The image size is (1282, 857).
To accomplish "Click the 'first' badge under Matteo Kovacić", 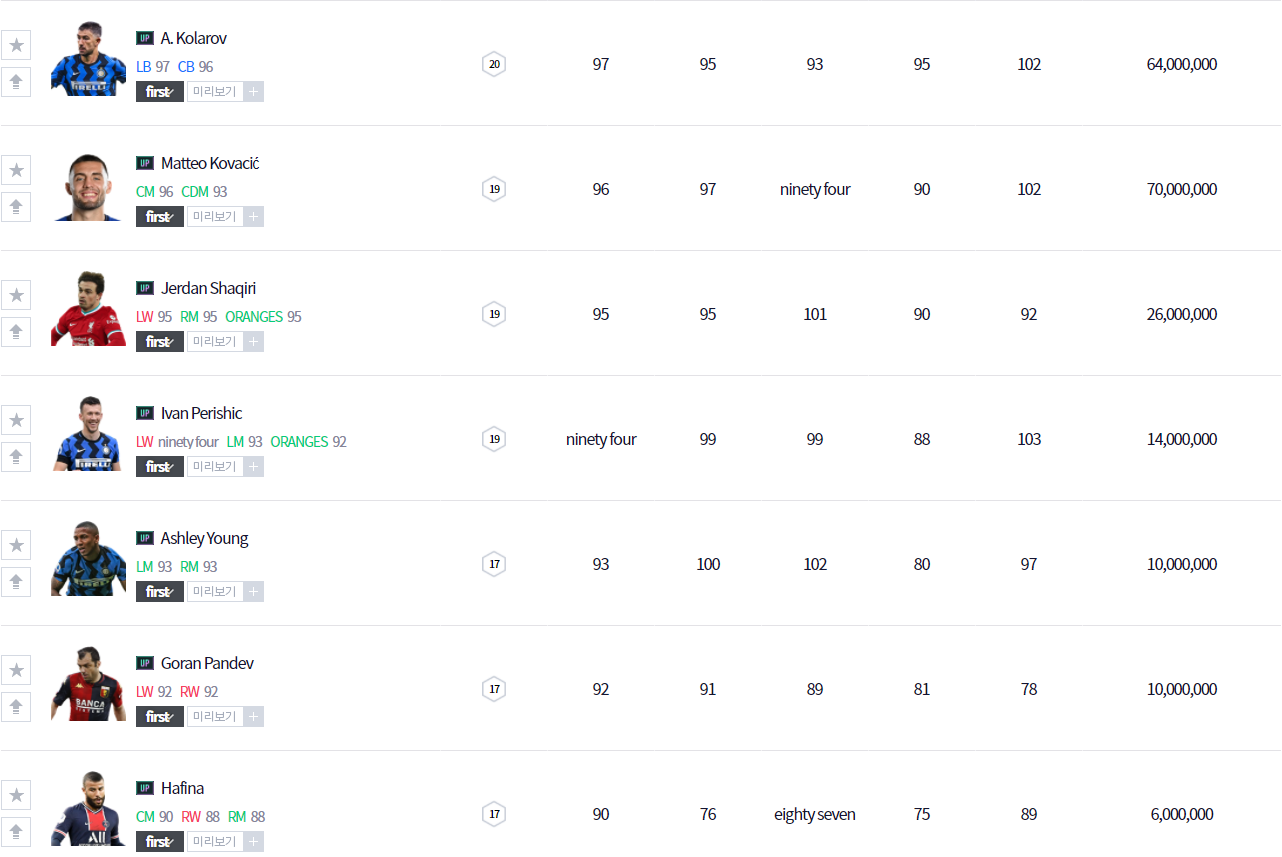I will (x=160, y=217).
